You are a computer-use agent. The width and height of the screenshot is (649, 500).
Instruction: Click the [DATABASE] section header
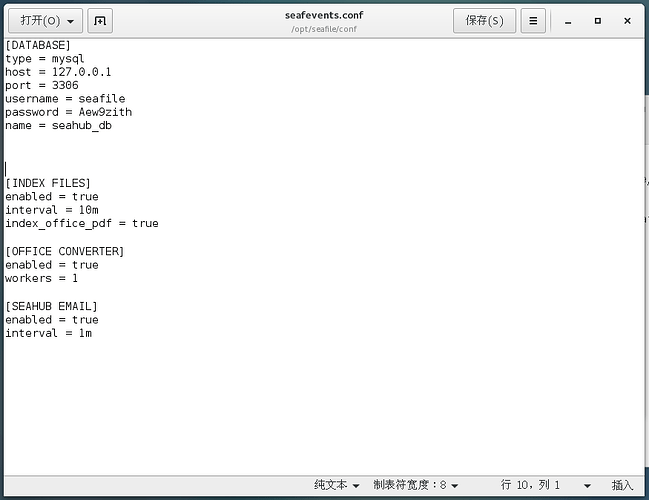click(38, 45)
